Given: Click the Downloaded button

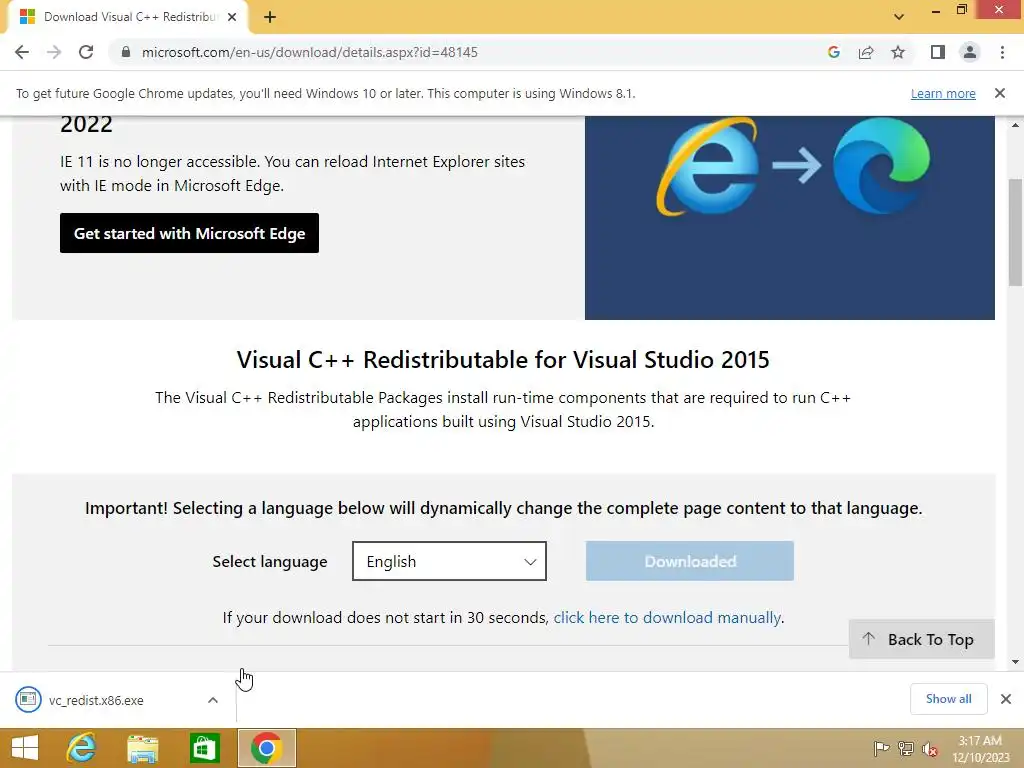Looking at the screenshot, I should [690, 561].
